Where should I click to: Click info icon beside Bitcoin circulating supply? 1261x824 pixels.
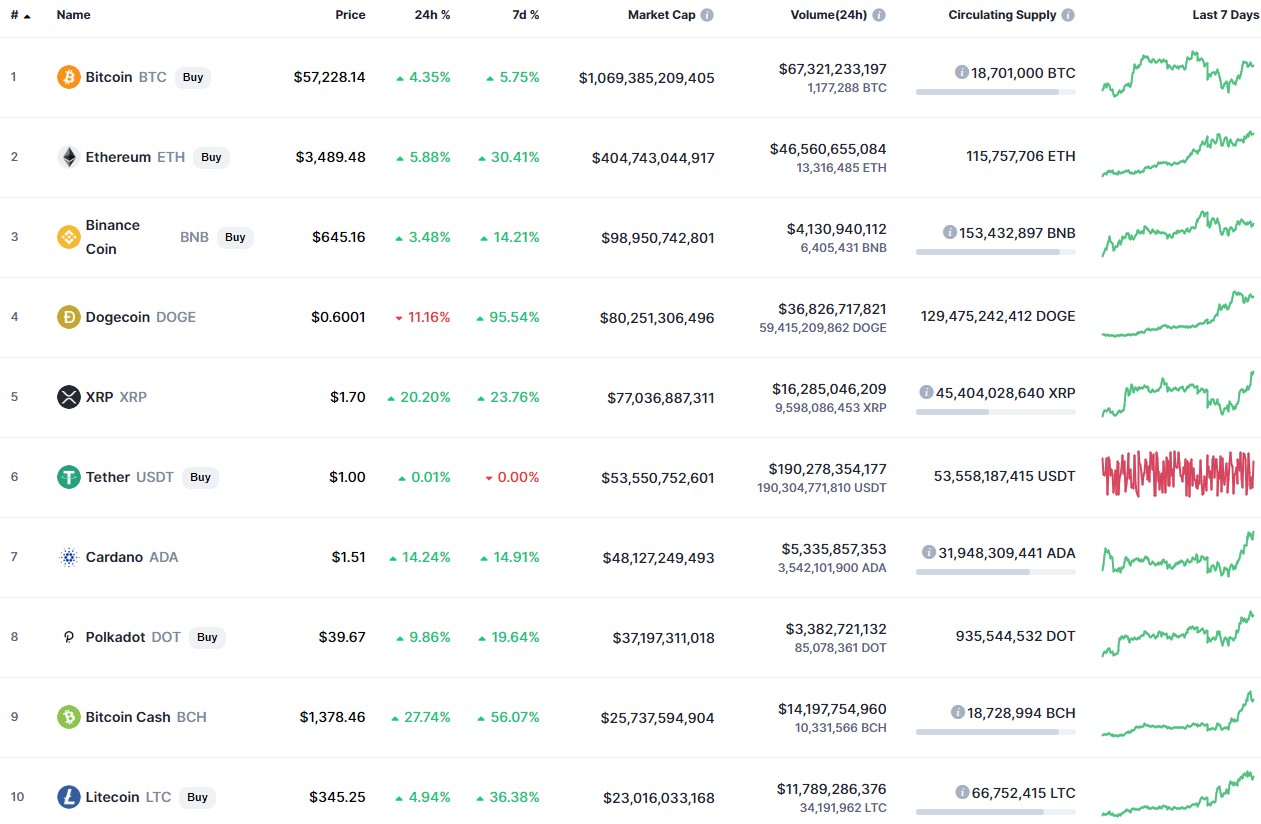pyautogui.click(x=962, y=72)
